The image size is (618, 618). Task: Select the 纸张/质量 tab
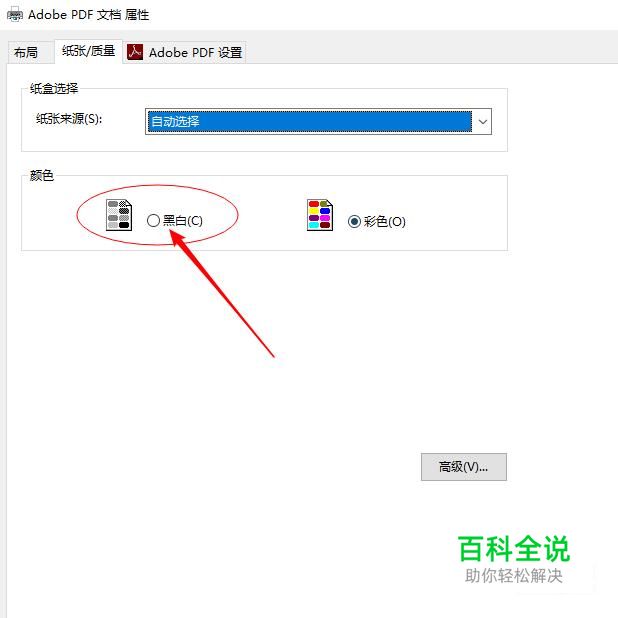pos(89,51)
